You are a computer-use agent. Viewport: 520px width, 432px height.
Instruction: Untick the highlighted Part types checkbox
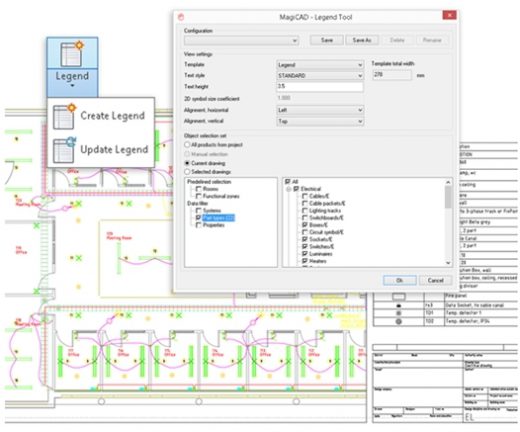coord(199,218)
